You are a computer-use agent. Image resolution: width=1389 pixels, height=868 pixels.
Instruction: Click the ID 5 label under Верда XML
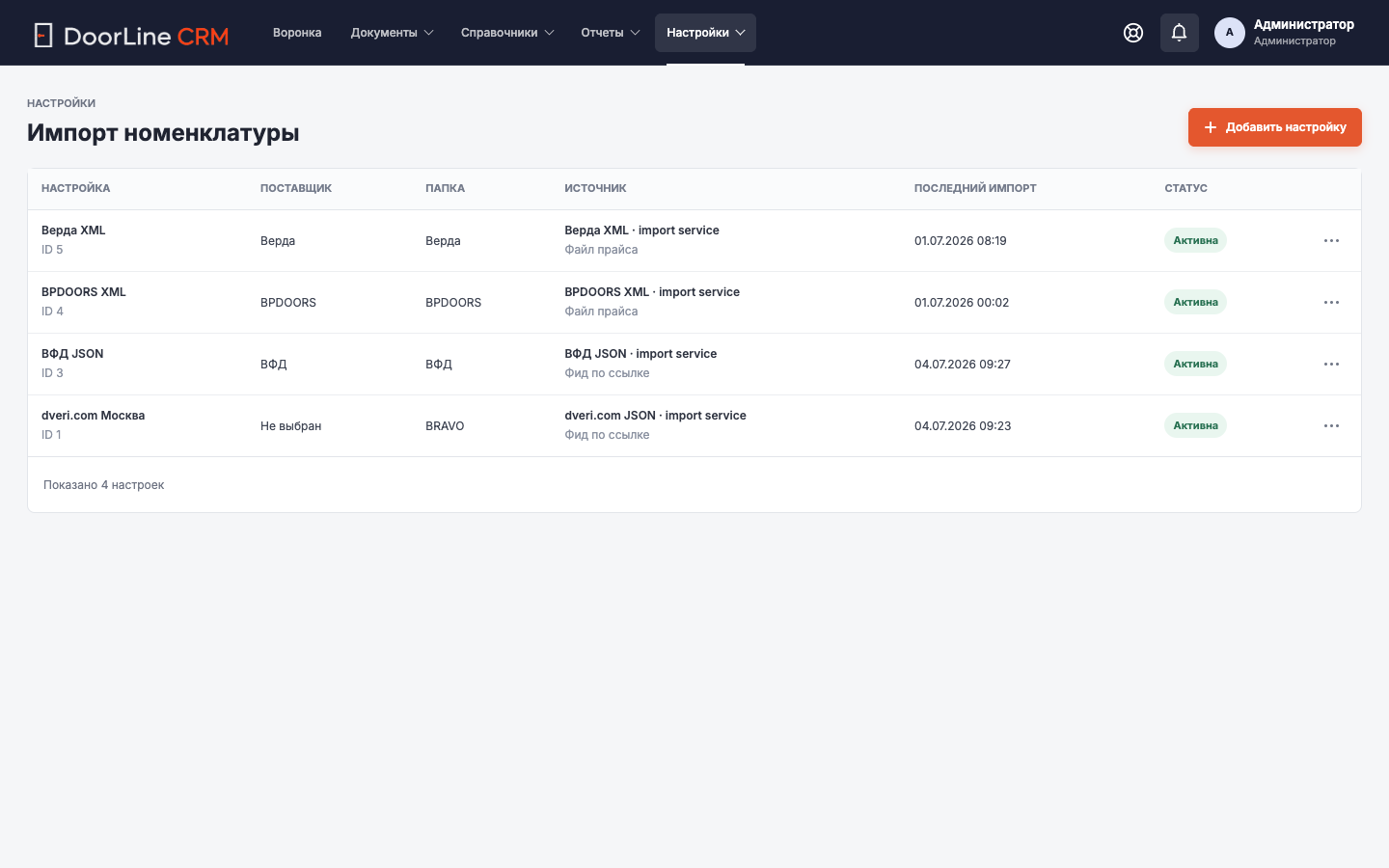coord(52,250)
